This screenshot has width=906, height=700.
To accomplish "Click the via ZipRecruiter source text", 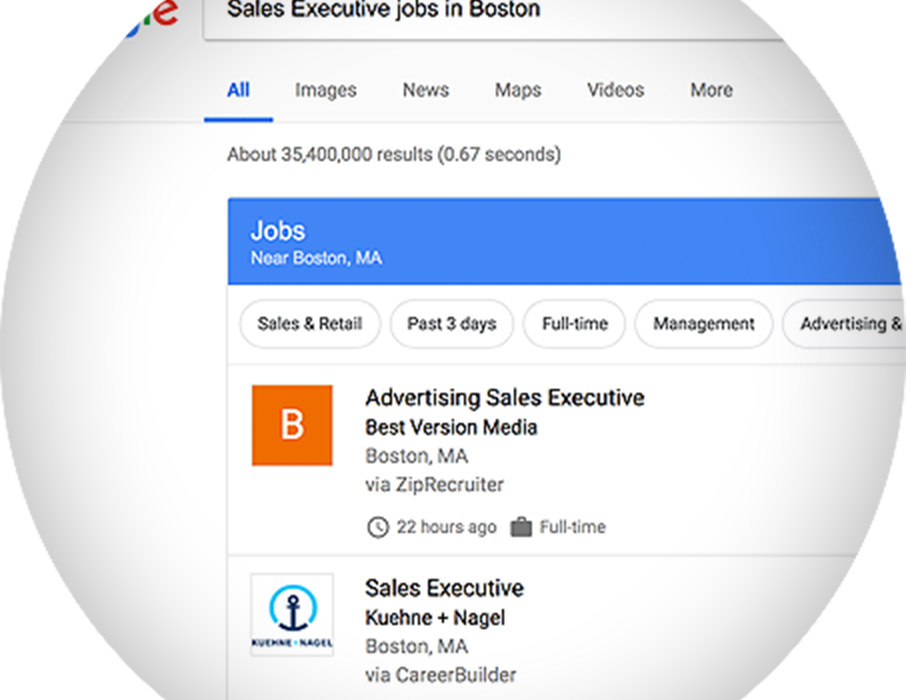I will (x=435, y=484).
